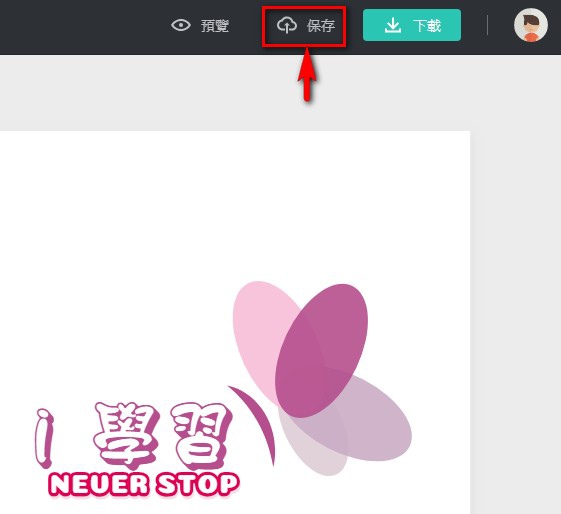561x514 pixels.
Task: Click the green 下載 download button
Action: (412, 25)
